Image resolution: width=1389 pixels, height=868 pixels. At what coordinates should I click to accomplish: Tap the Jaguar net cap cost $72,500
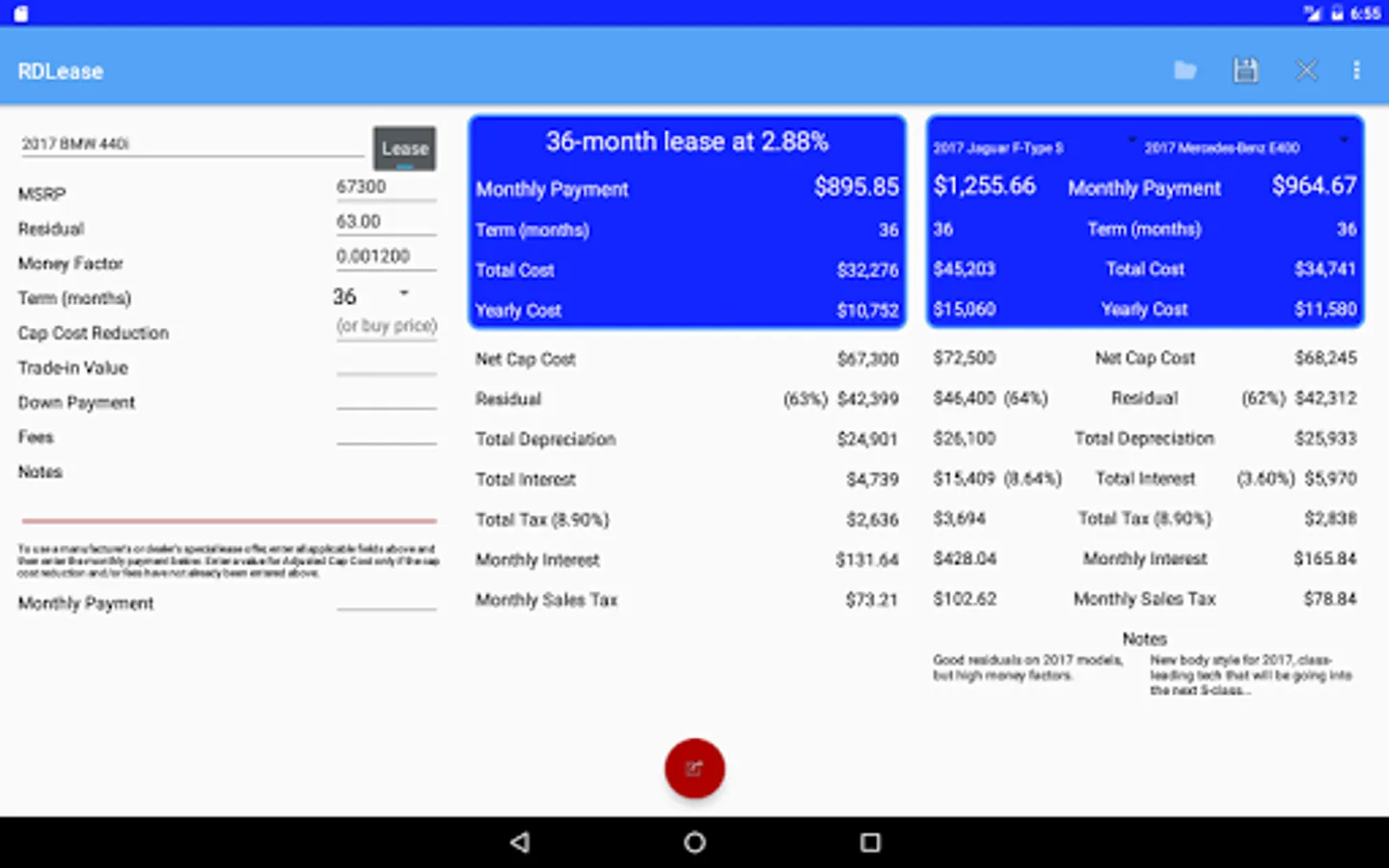[964, 358]
